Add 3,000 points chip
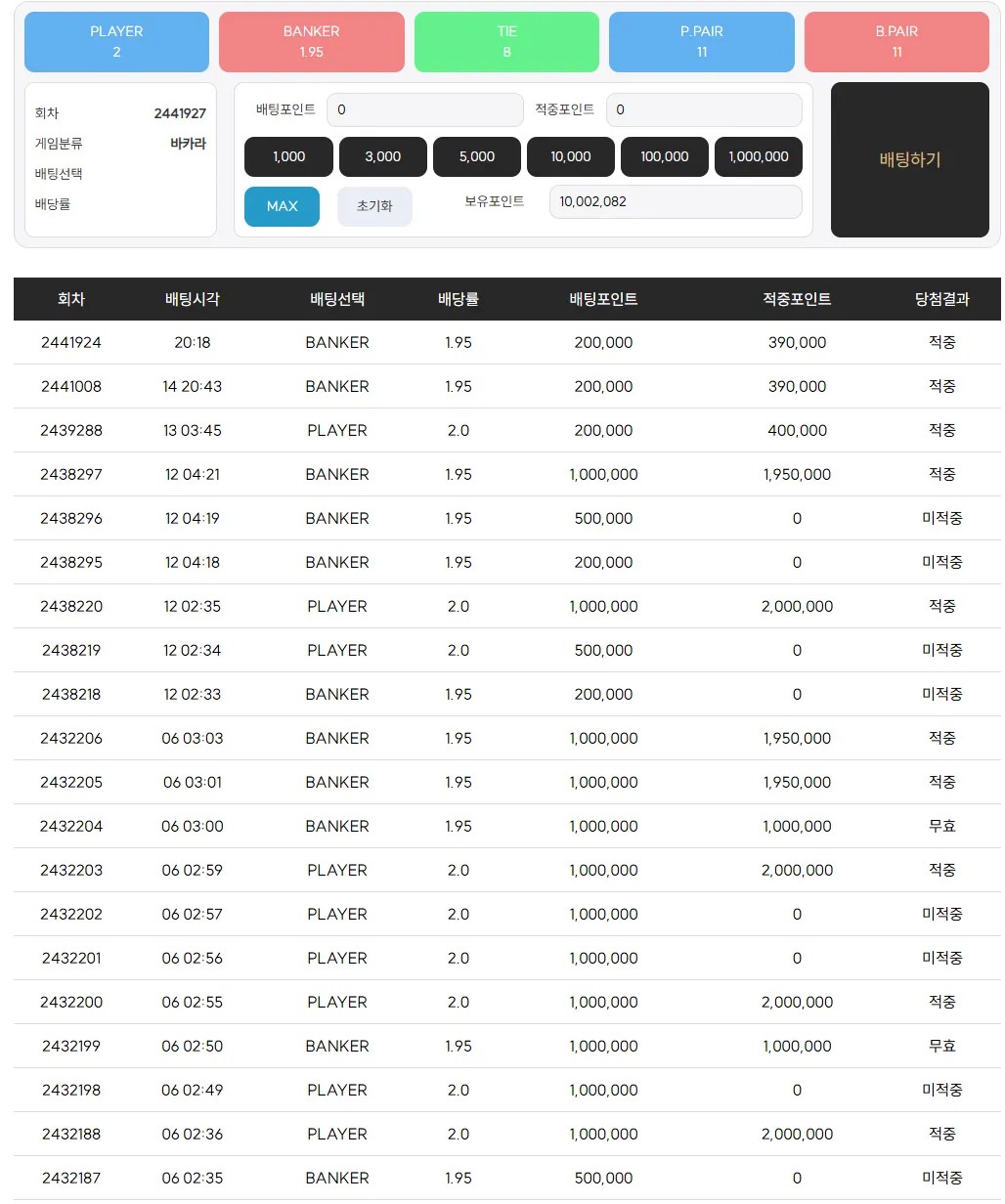The width and height of the screenshot is (1005, 1204). click(x=383, y=156)
